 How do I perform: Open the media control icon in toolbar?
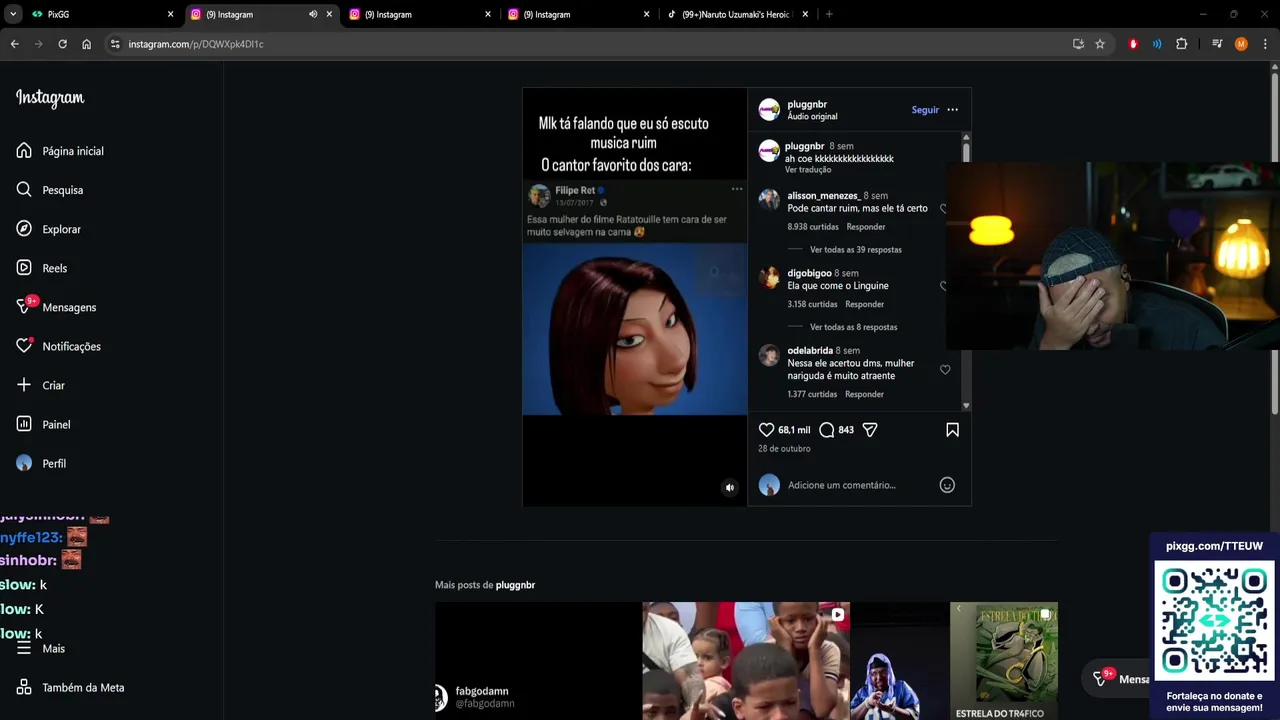click(x=1217, y=44)
